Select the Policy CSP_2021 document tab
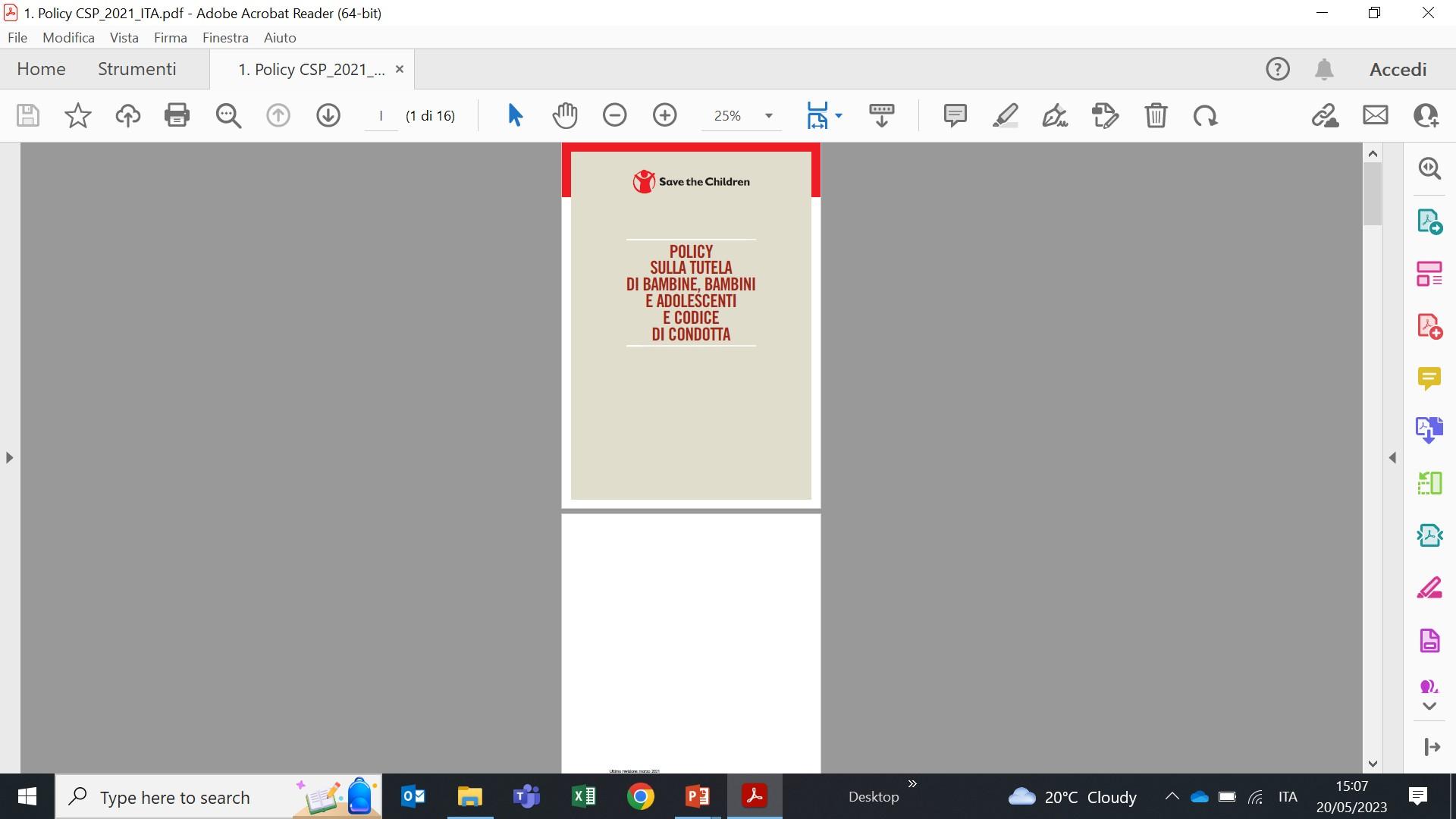Image resolution: width=1456 pixels, height=819 pixels. pyautogui.click(x=312, y=69)
